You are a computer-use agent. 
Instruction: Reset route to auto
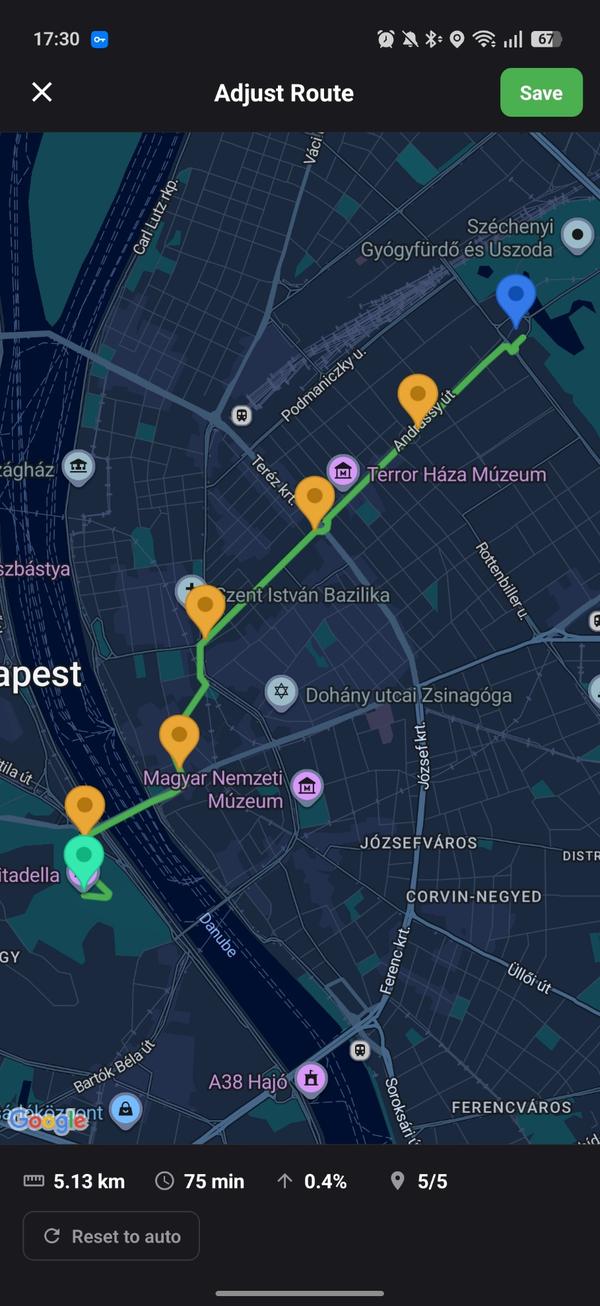click(x=111, y=1237)
